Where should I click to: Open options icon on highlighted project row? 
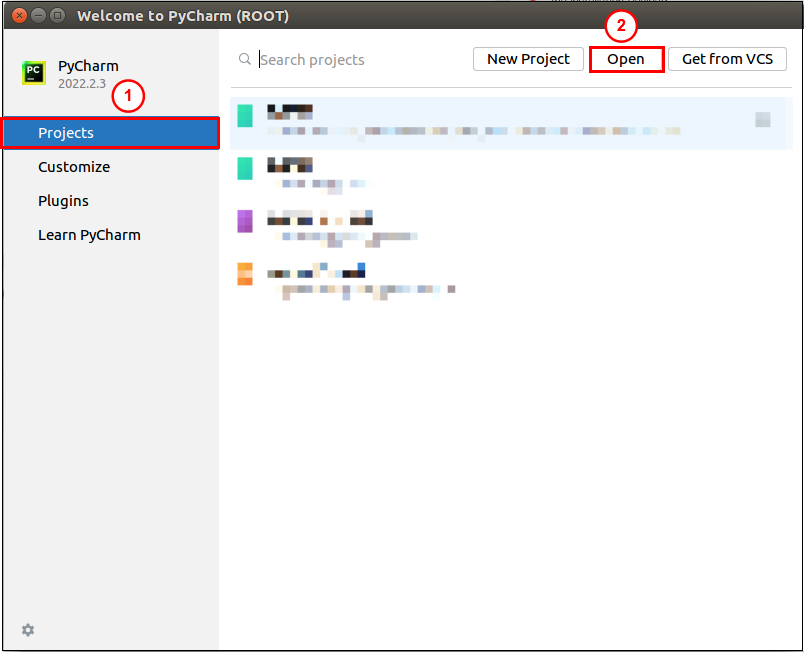[x=762, y=119]
